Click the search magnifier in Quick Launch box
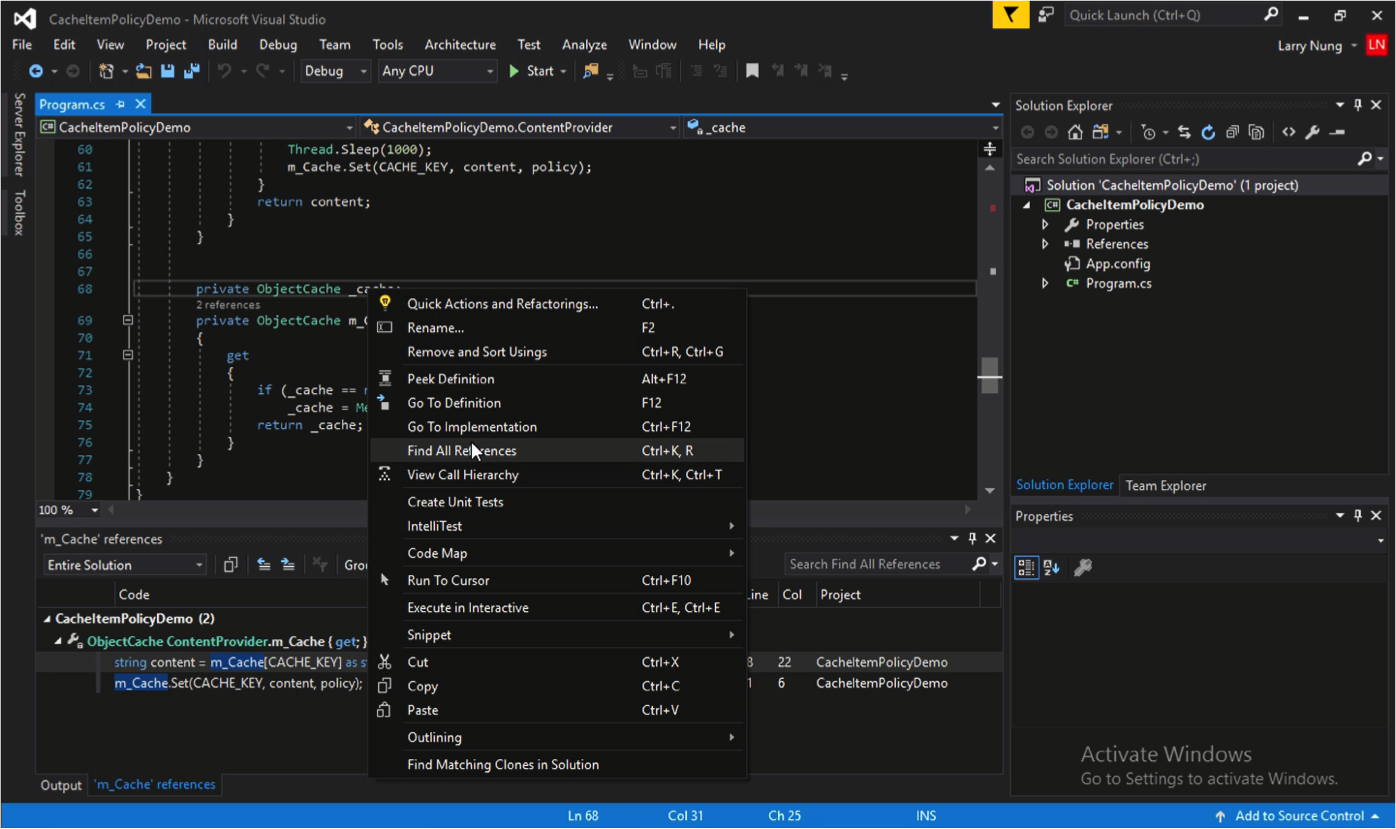This screenshot has height=829, width=1396. pos(1271,14)
